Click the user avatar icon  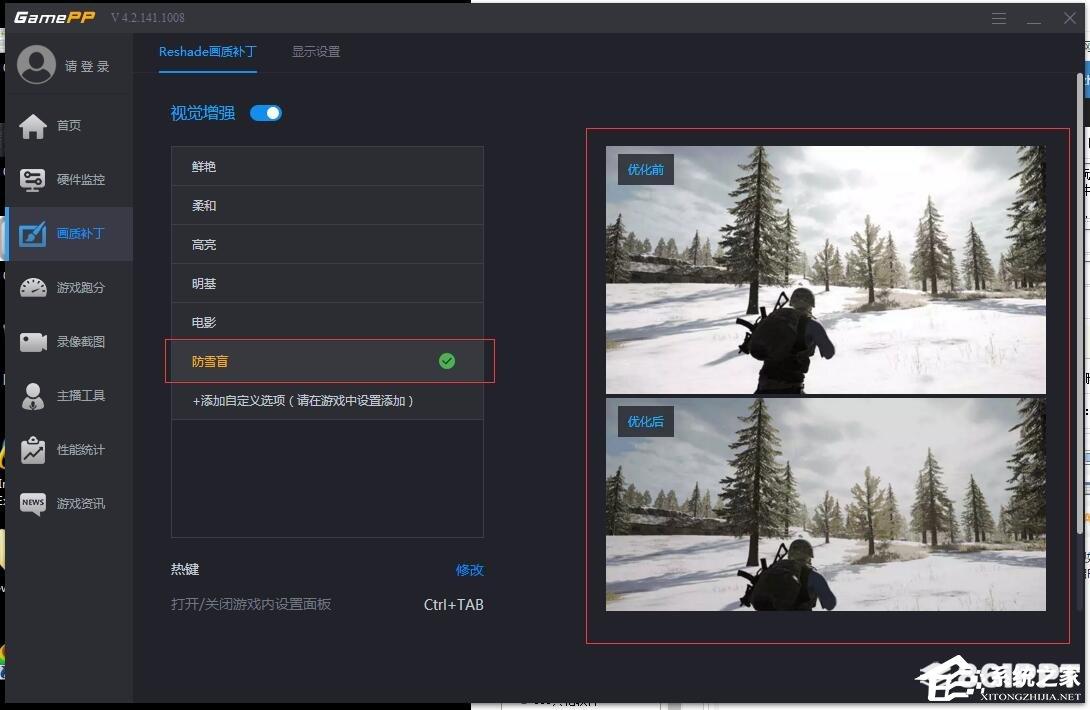coord(36,65)
